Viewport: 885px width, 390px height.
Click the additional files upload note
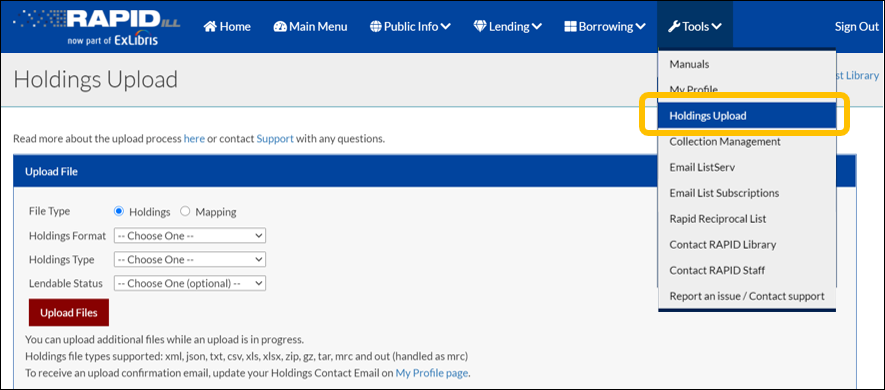click(165, 340)
